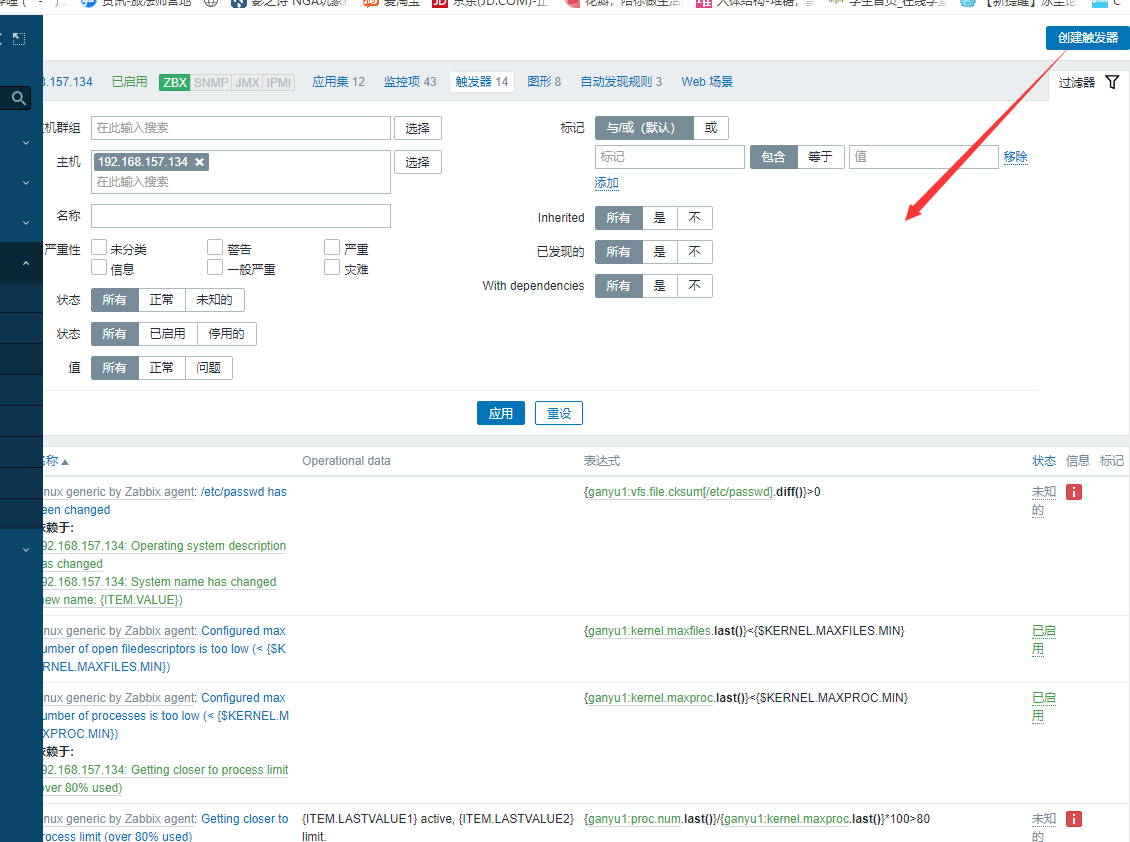Screen dimensions: 1130x842
Task: Check the 严重 severity checkbox
Action: point(332,247)
